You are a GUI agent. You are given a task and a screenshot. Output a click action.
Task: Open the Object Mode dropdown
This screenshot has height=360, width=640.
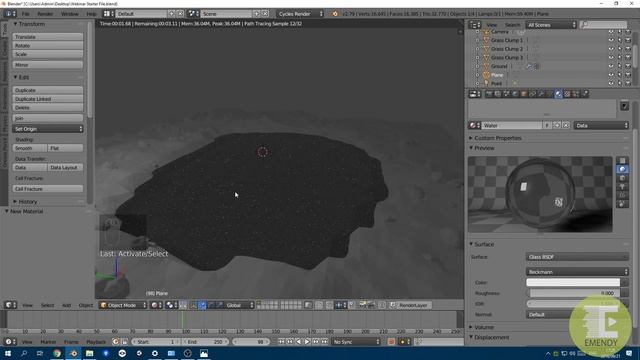[123, 305]
